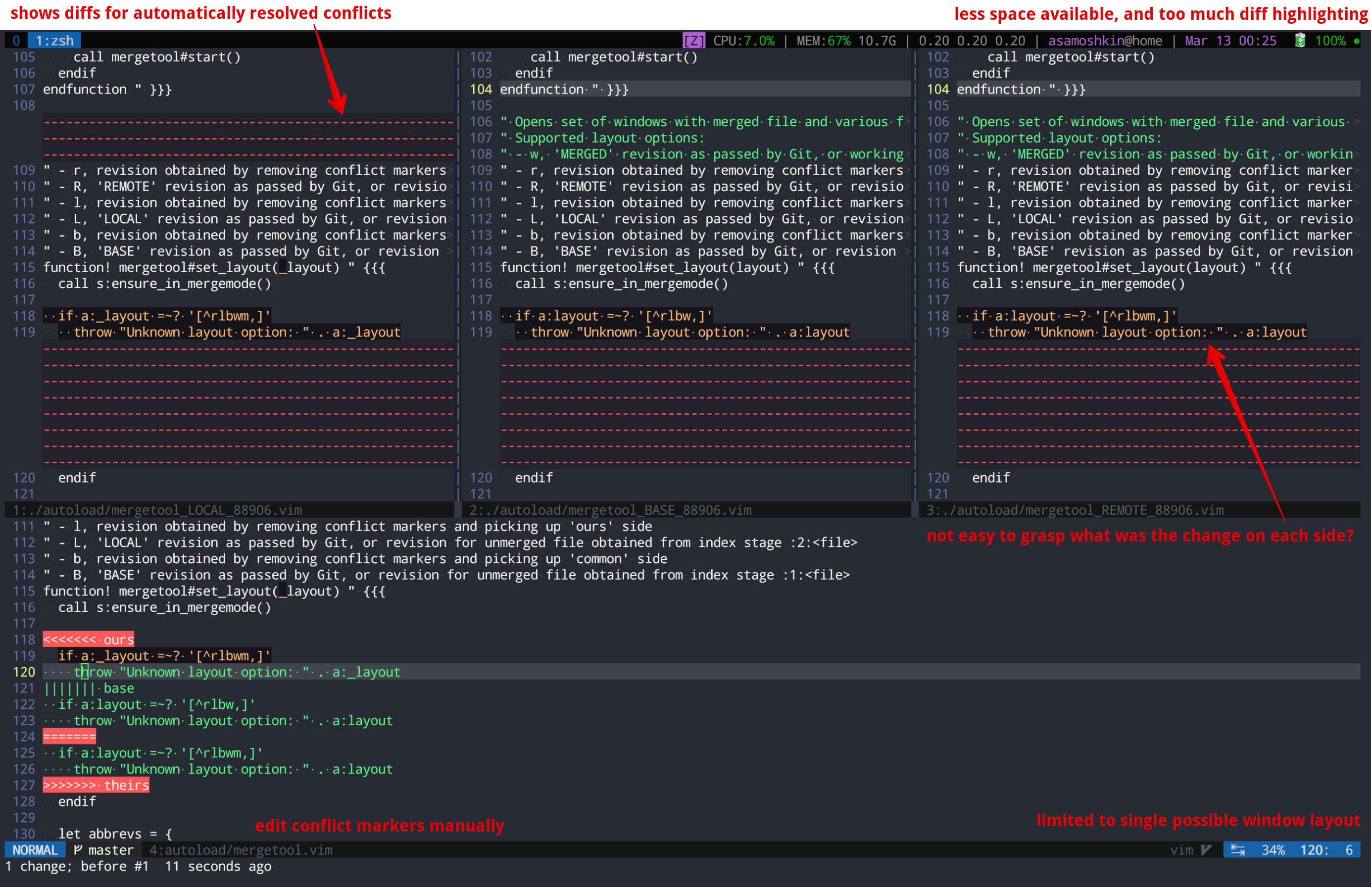This screenshot has width=1372, height=887.
Task: Click the indent arrows icon in statusline
Action: [1238, 849]
